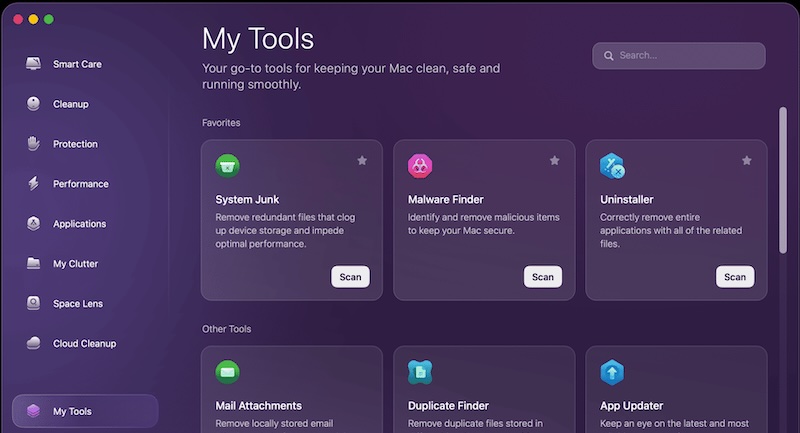
Task: Click the blue Uninstaller hexagon icon
Action: point(612,166)
